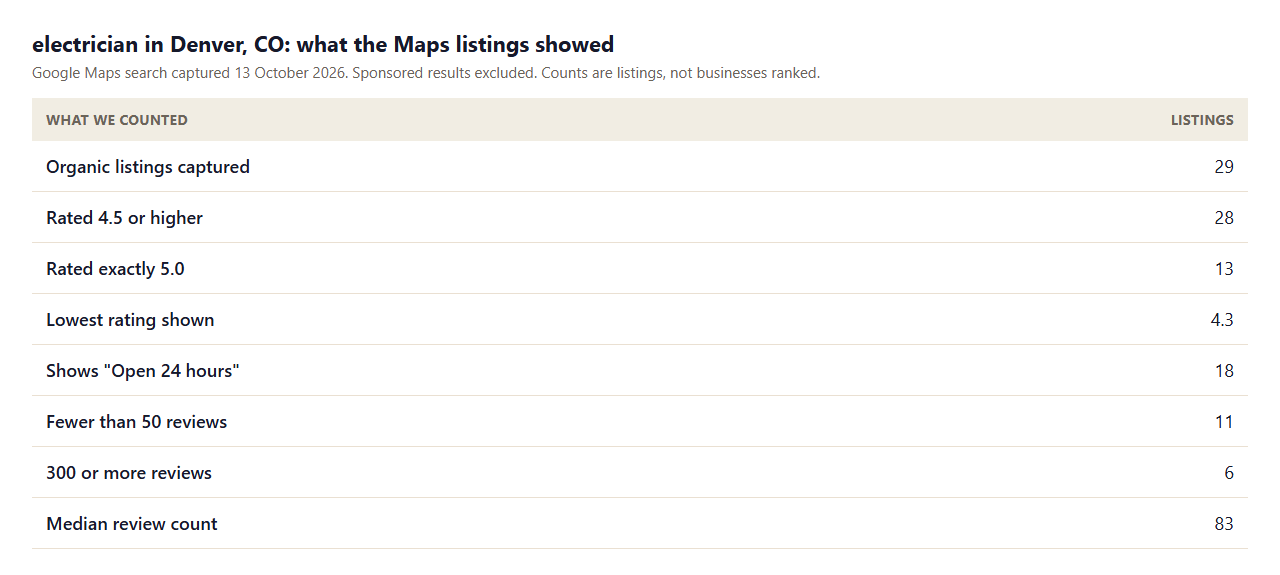Select the value 83 for median review count
Screen dimensions: 1280x575
1224,524
